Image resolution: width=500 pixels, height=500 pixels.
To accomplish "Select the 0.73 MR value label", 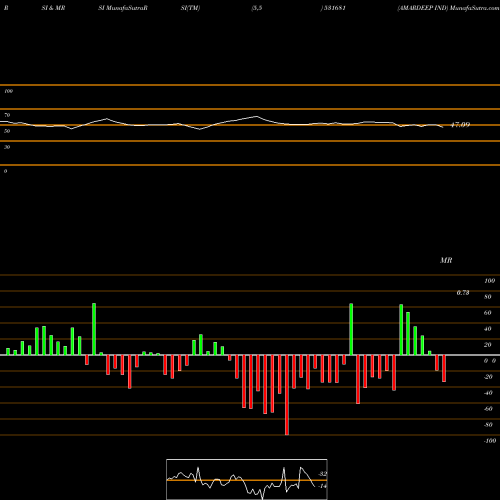I will 463,293.
